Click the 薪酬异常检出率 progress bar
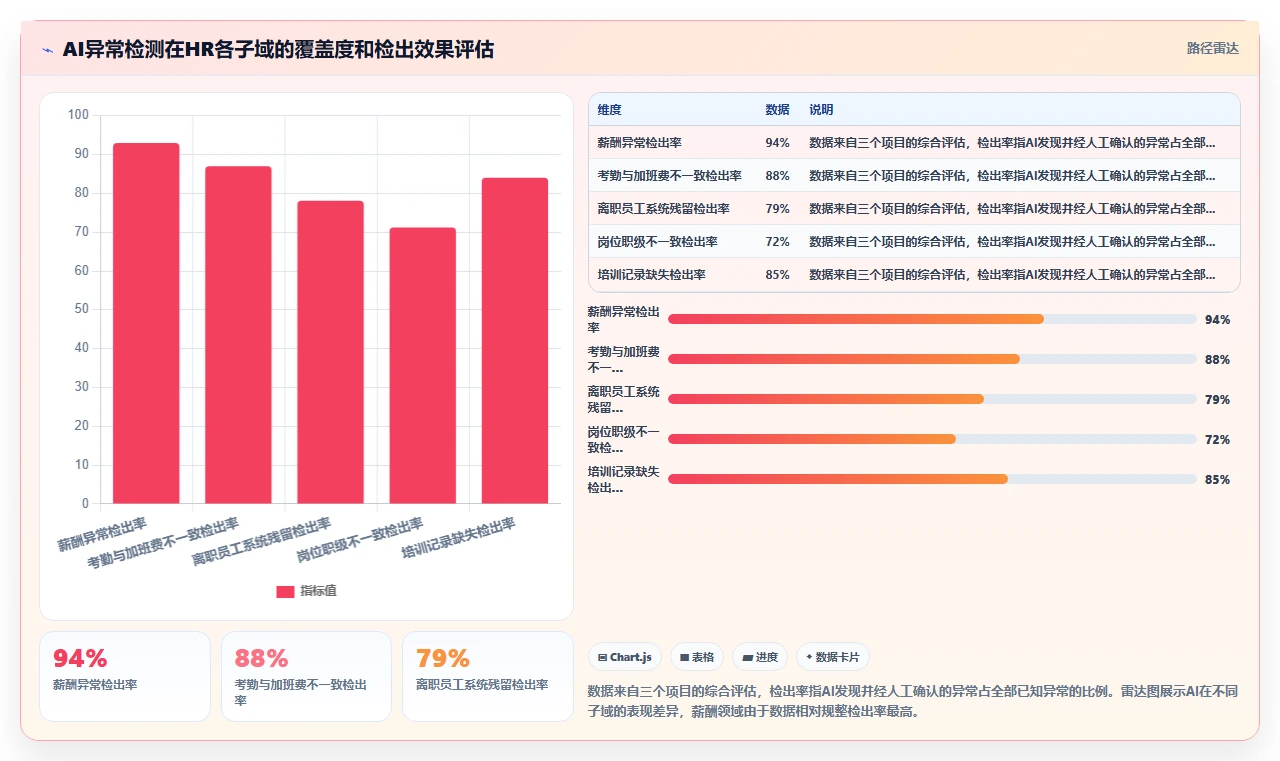 [932, 319]
